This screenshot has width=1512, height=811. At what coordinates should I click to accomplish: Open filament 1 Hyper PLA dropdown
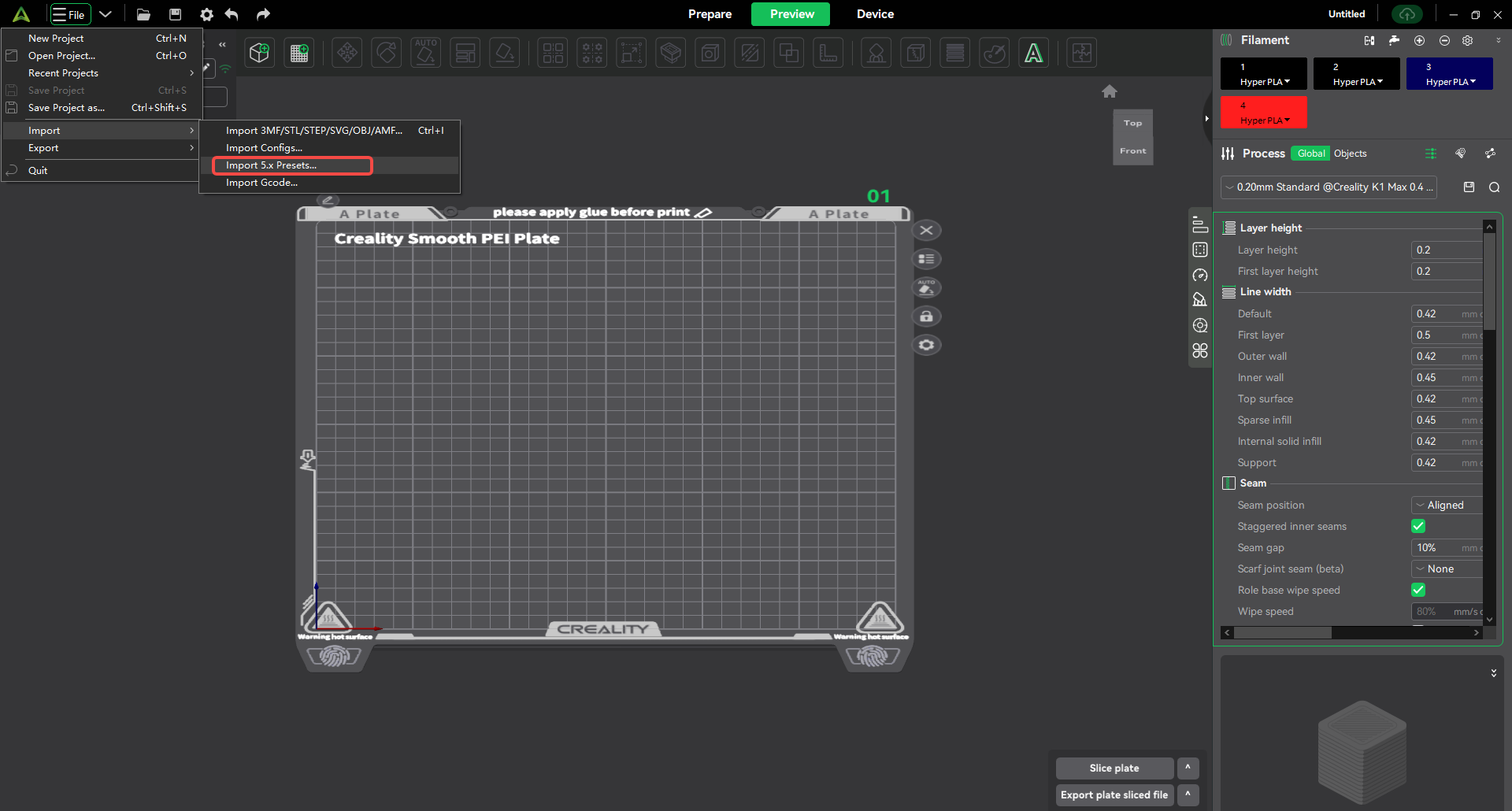point(1265,82)
